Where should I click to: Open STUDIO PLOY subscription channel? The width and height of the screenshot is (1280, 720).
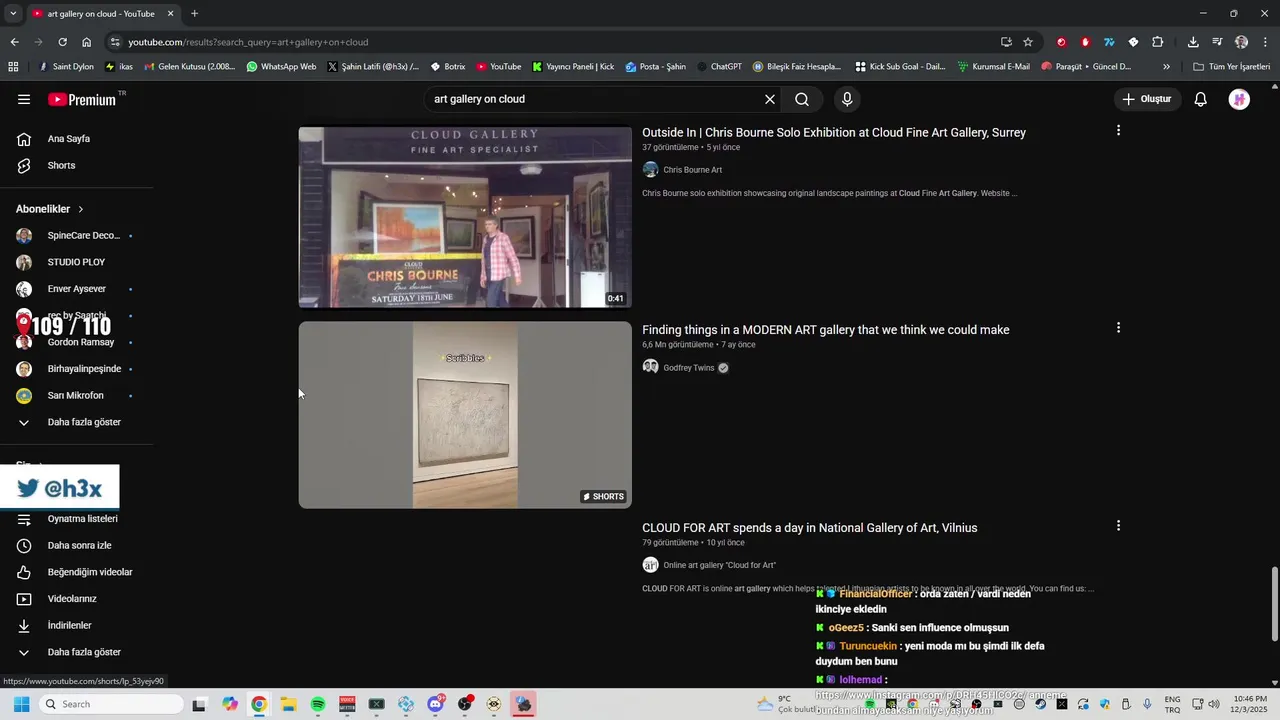click(76, 262)
